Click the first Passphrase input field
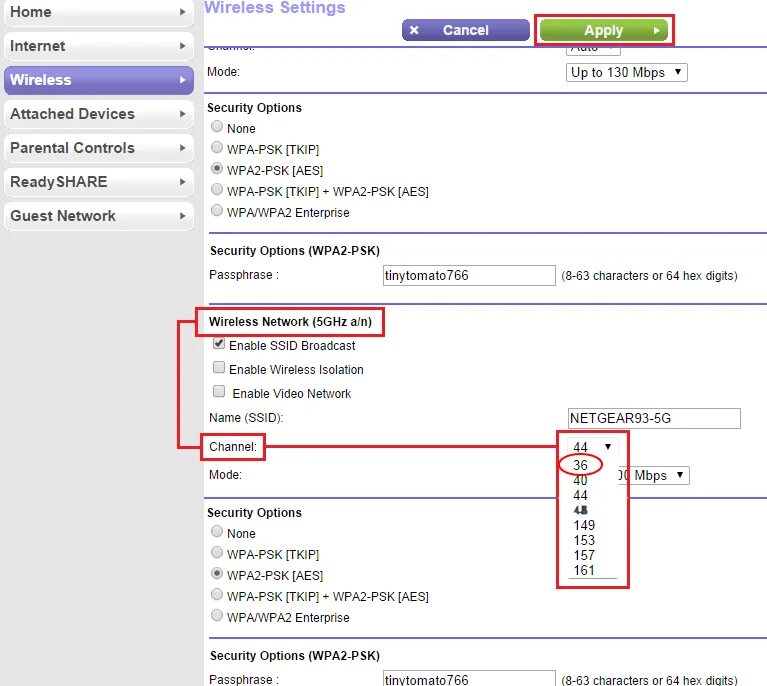 (x=469, y=275)
